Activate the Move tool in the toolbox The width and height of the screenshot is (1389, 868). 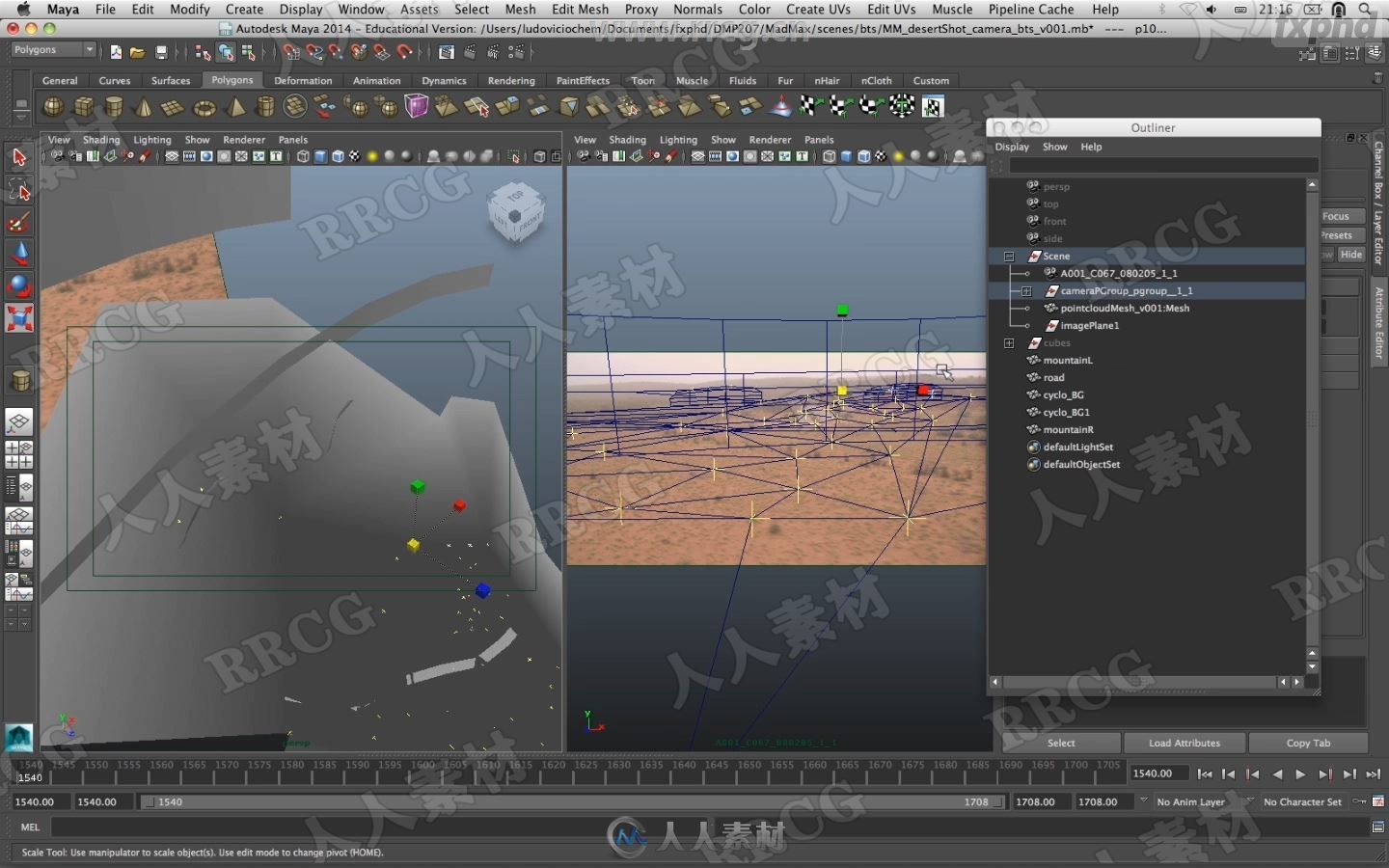tap(19, 254)
